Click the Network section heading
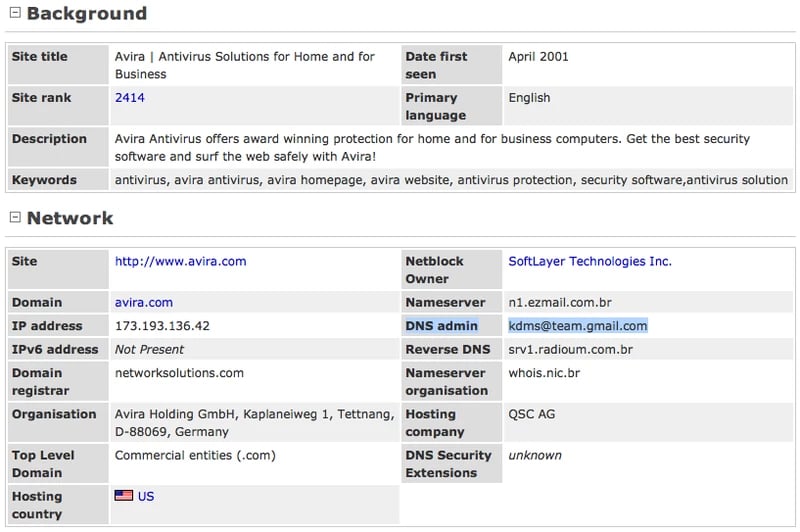Viewport: 800px width, 532px height. click(x=70, y=218)
